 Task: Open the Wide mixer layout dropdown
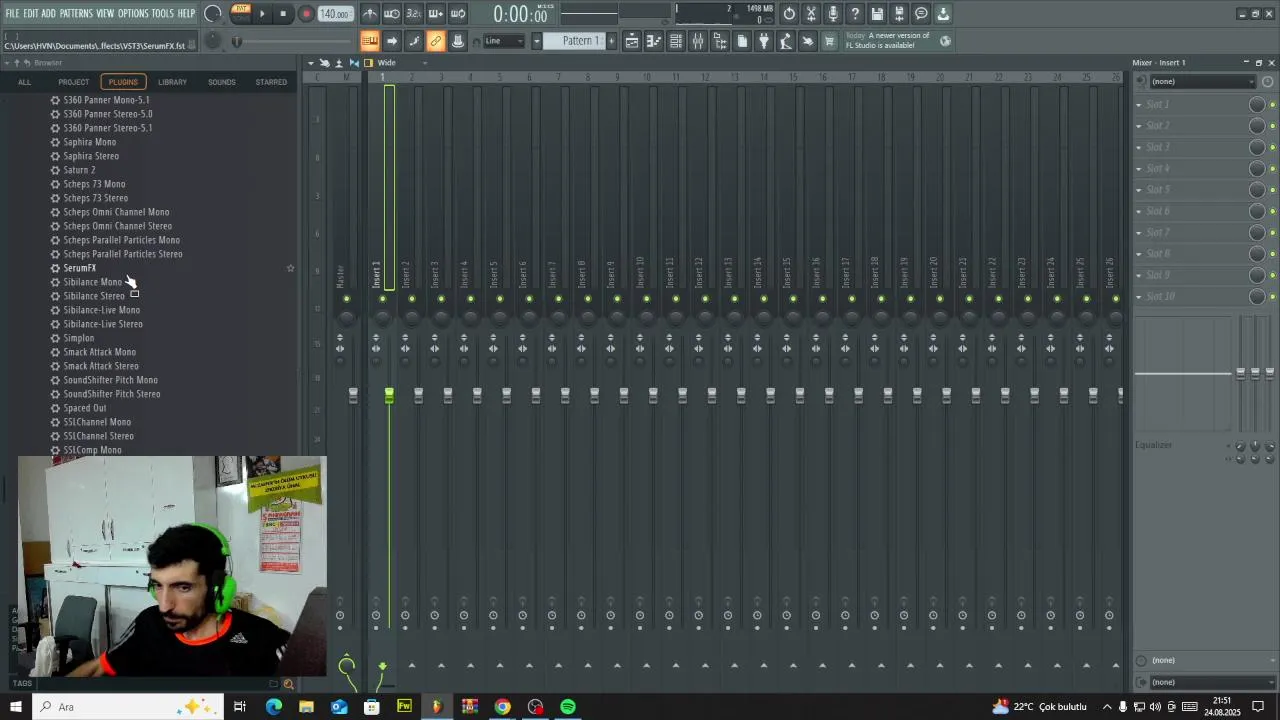(x=402, y=63)
